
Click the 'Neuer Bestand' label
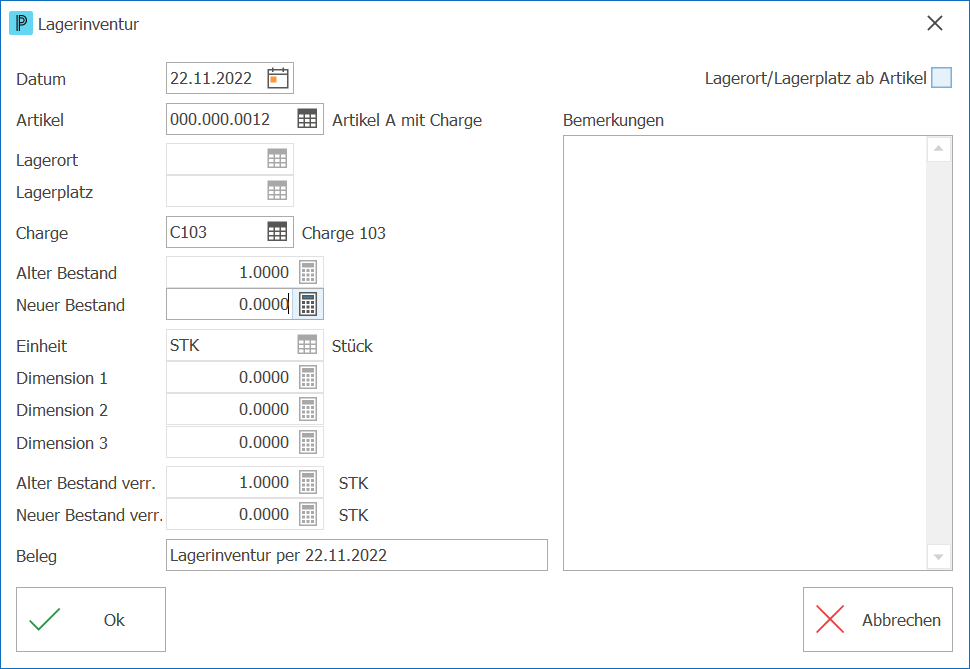click(71, 305)
